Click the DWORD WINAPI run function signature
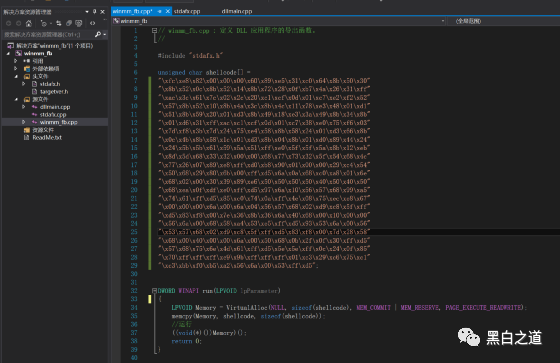This screenshot has width=560, height=363. tap(219, 291)
